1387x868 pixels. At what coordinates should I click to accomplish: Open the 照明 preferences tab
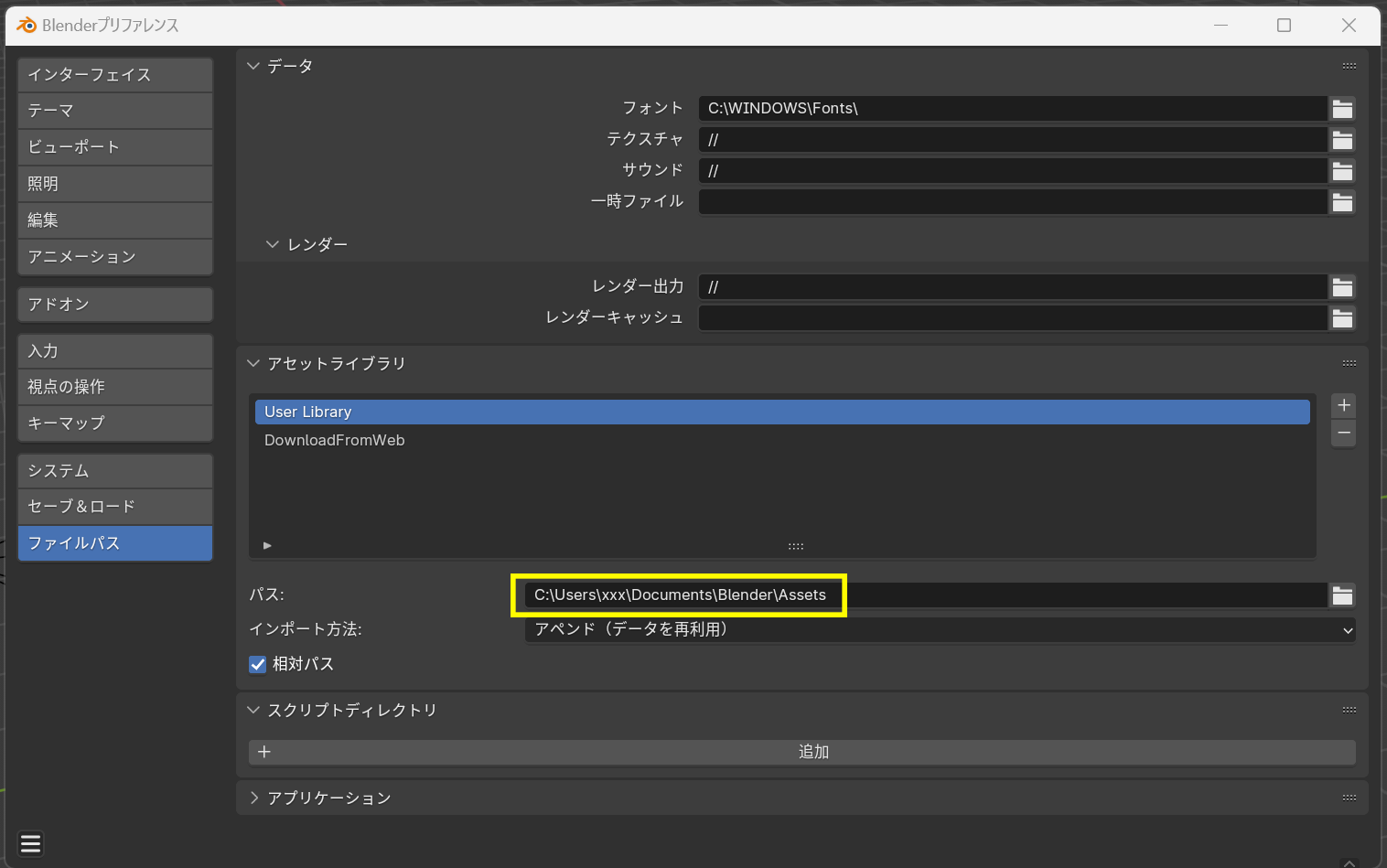point(115,184)
